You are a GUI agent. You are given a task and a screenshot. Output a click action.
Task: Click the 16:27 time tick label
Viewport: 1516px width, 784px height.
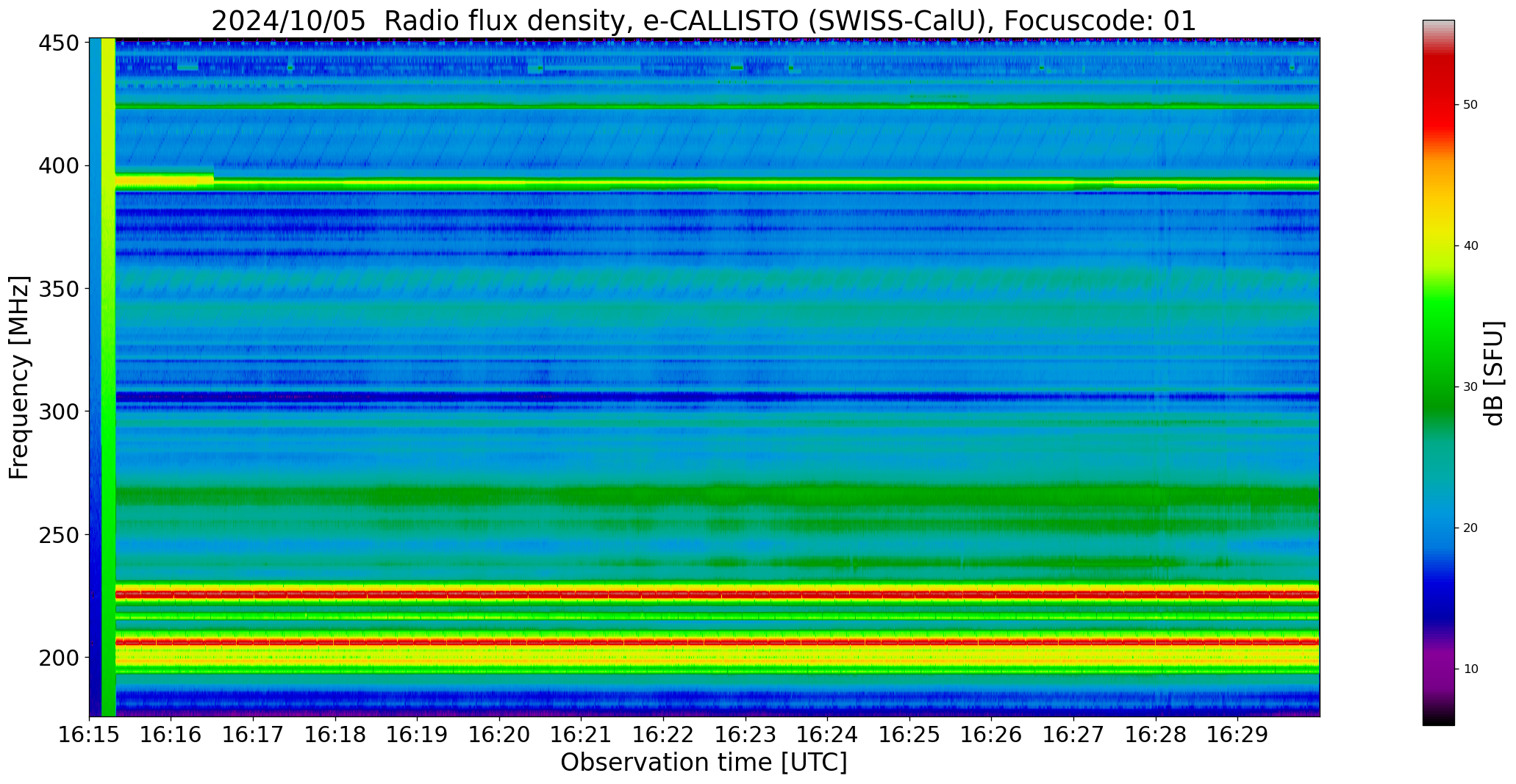[1074, 735]
